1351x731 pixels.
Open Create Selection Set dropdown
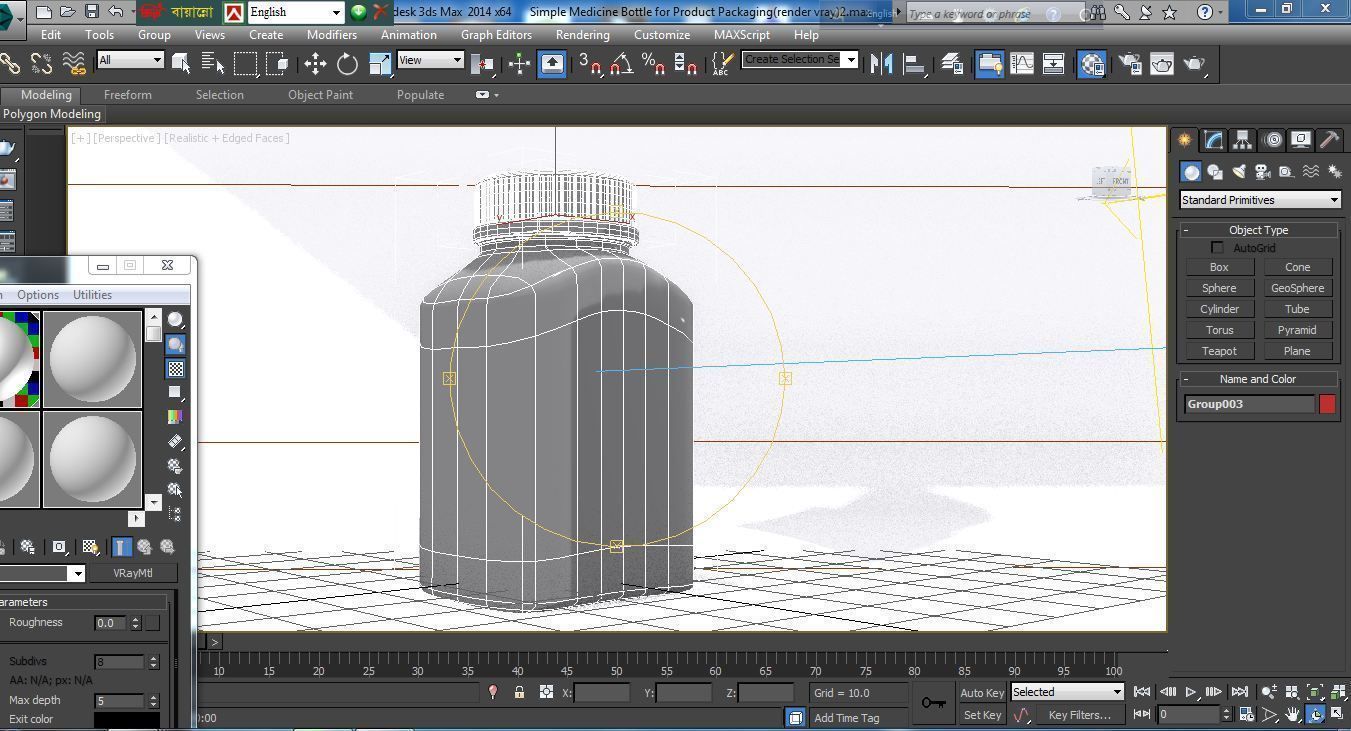tap(800, 59)
